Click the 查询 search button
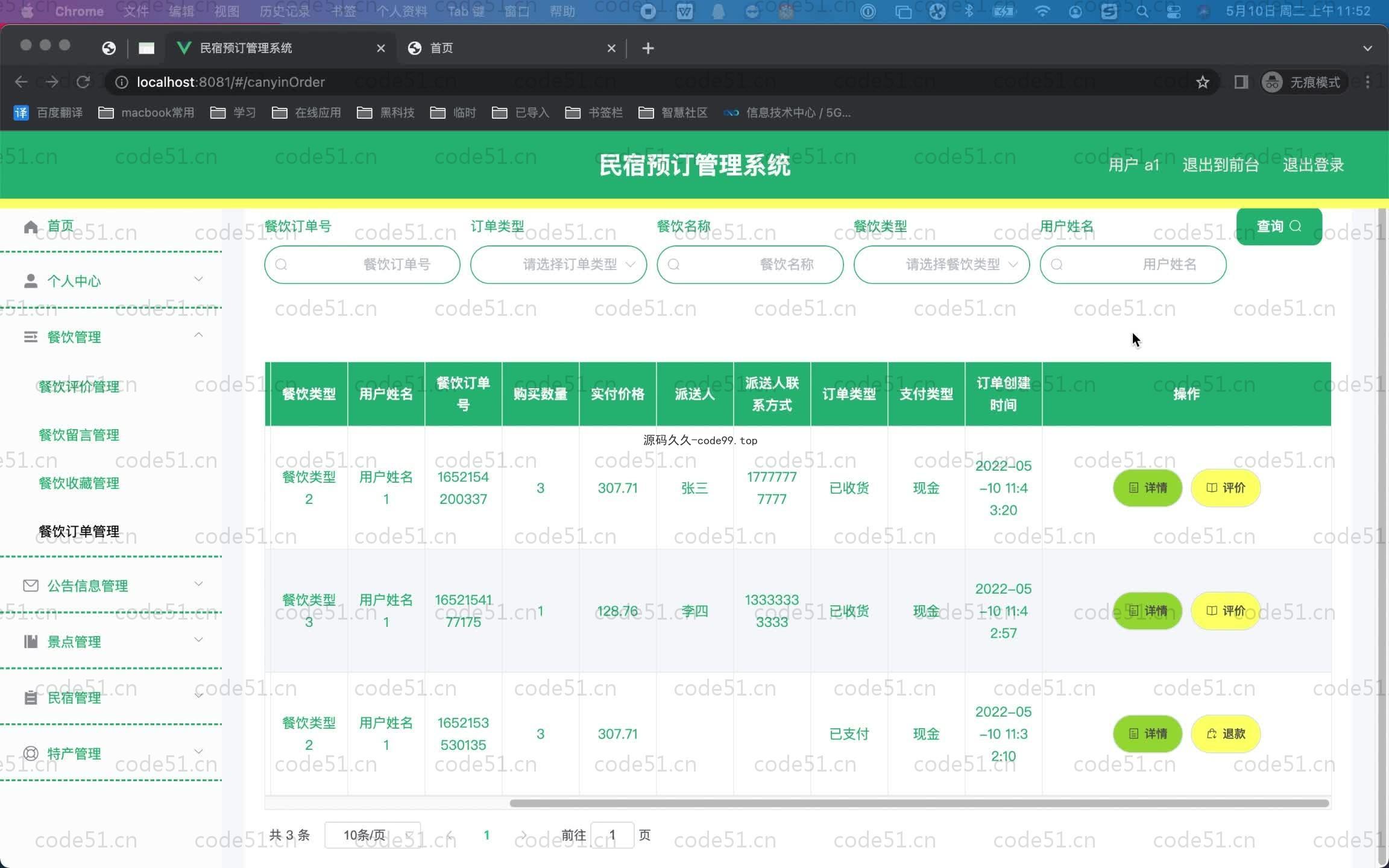The height and width of the screenshot is (868, 1389). tap(1279, 226)
